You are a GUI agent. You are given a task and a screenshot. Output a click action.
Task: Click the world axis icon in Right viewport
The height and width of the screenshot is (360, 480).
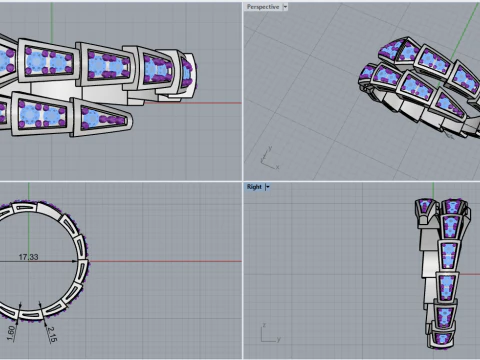click(270, 333)
